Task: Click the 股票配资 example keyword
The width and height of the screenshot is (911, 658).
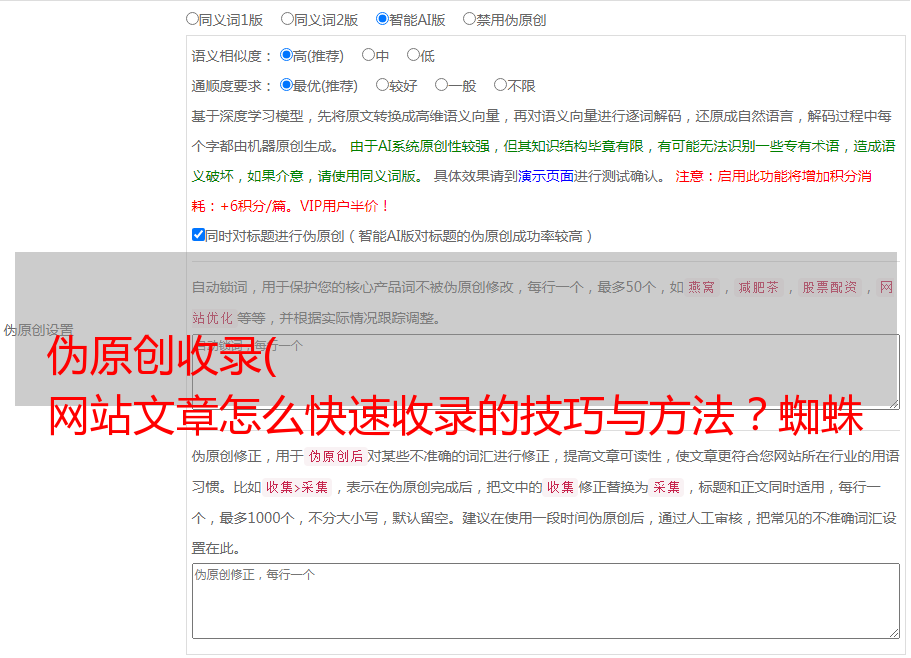Action: click(830, 287)
